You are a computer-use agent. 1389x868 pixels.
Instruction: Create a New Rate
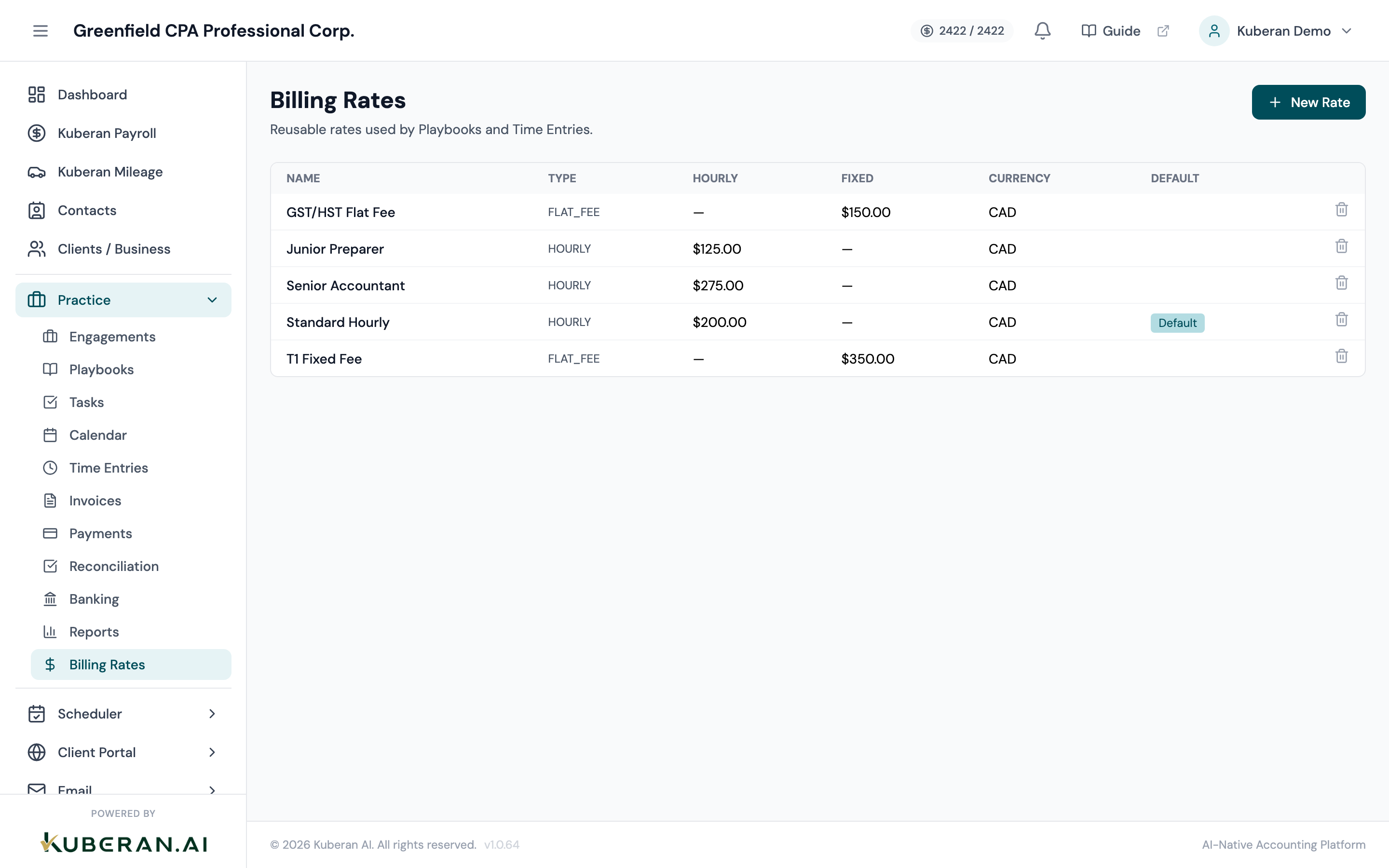pos(1308,102)
